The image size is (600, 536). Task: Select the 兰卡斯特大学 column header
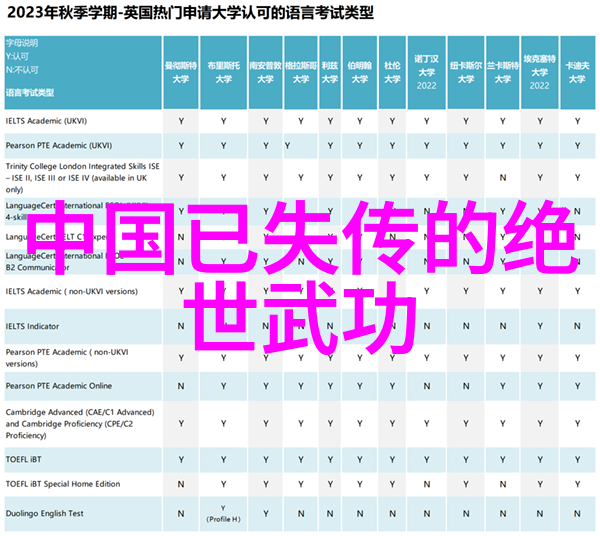(502, 73)
